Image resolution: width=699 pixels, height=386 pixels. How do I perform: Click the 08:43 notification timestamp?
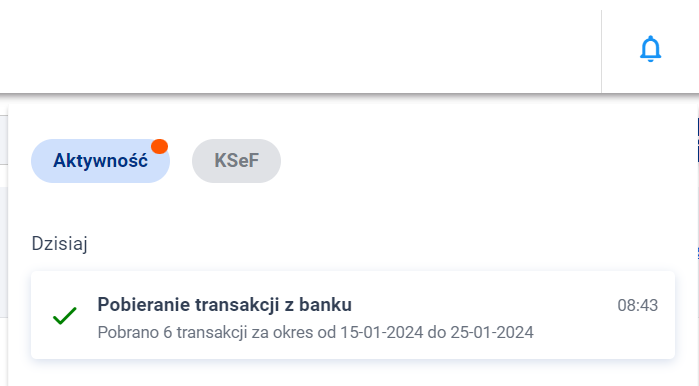click(x=637, y=305)
